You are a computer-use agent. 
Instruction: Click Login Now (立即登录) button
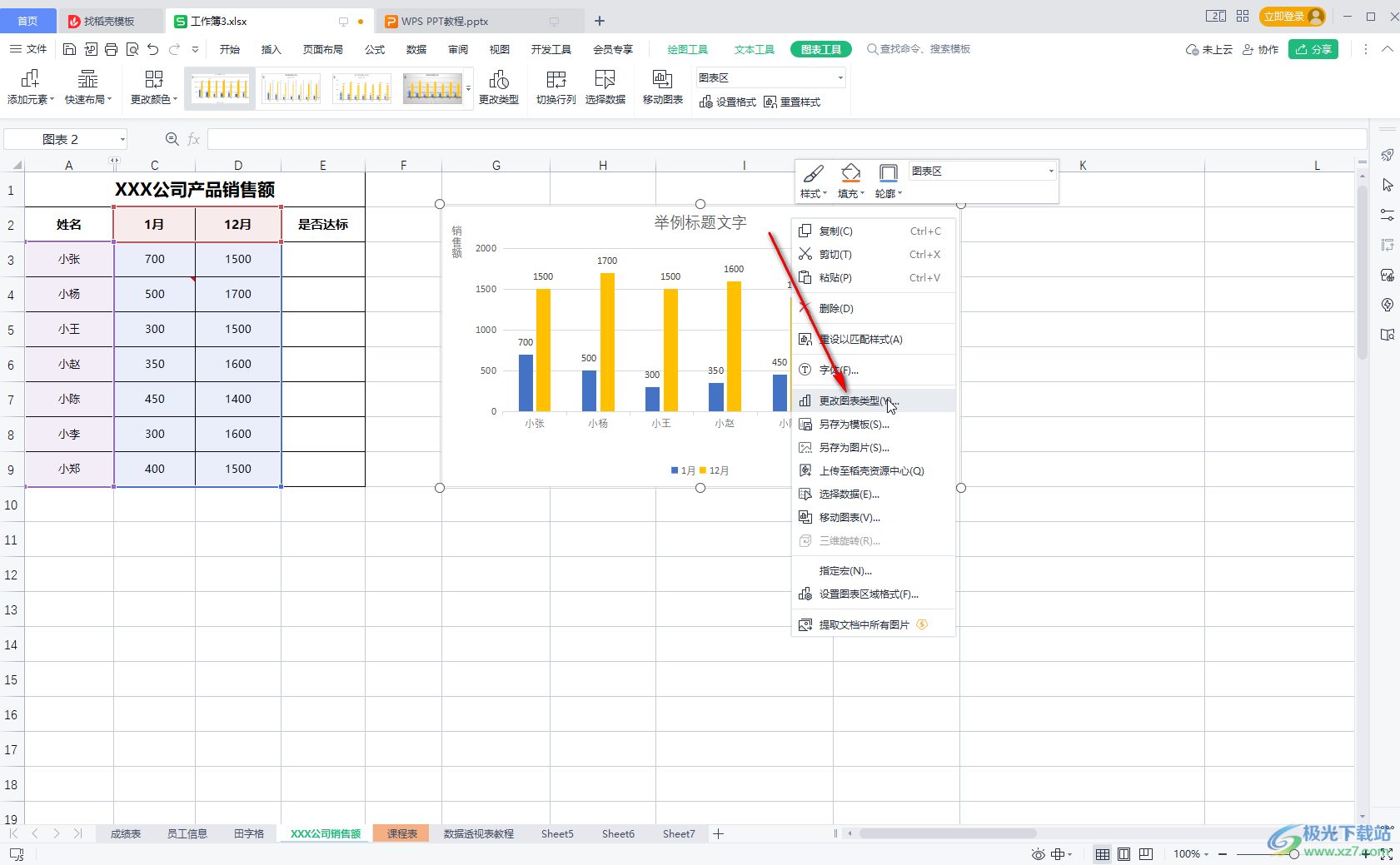coord(1293,17)
